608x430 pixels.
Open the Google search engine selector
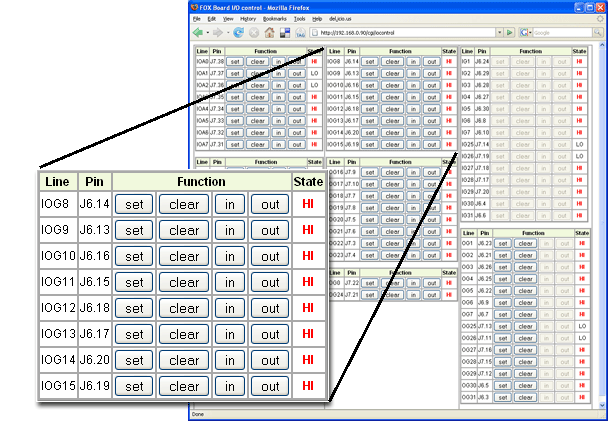(525, 33)
